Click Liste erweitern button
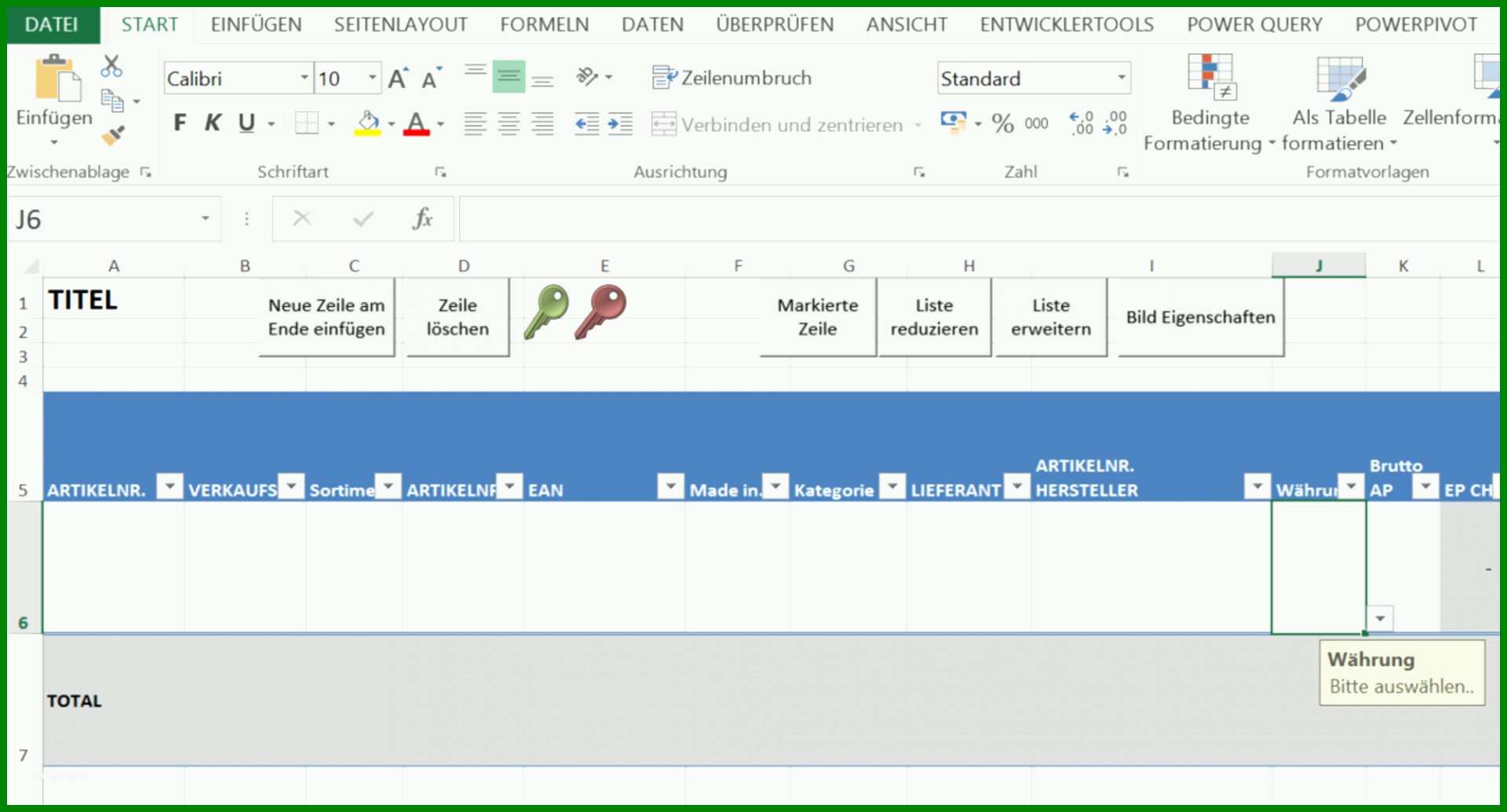 pos(1051,317)
